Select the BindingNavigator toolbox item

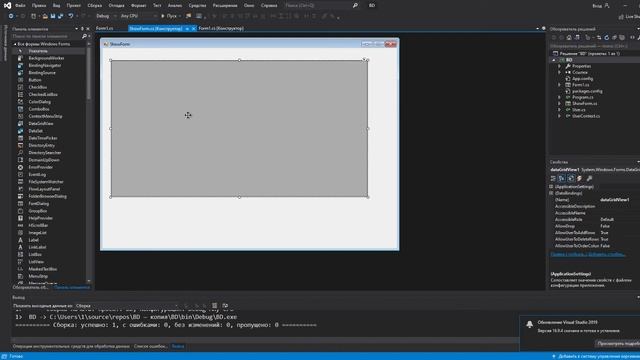(x=44, y=65)
